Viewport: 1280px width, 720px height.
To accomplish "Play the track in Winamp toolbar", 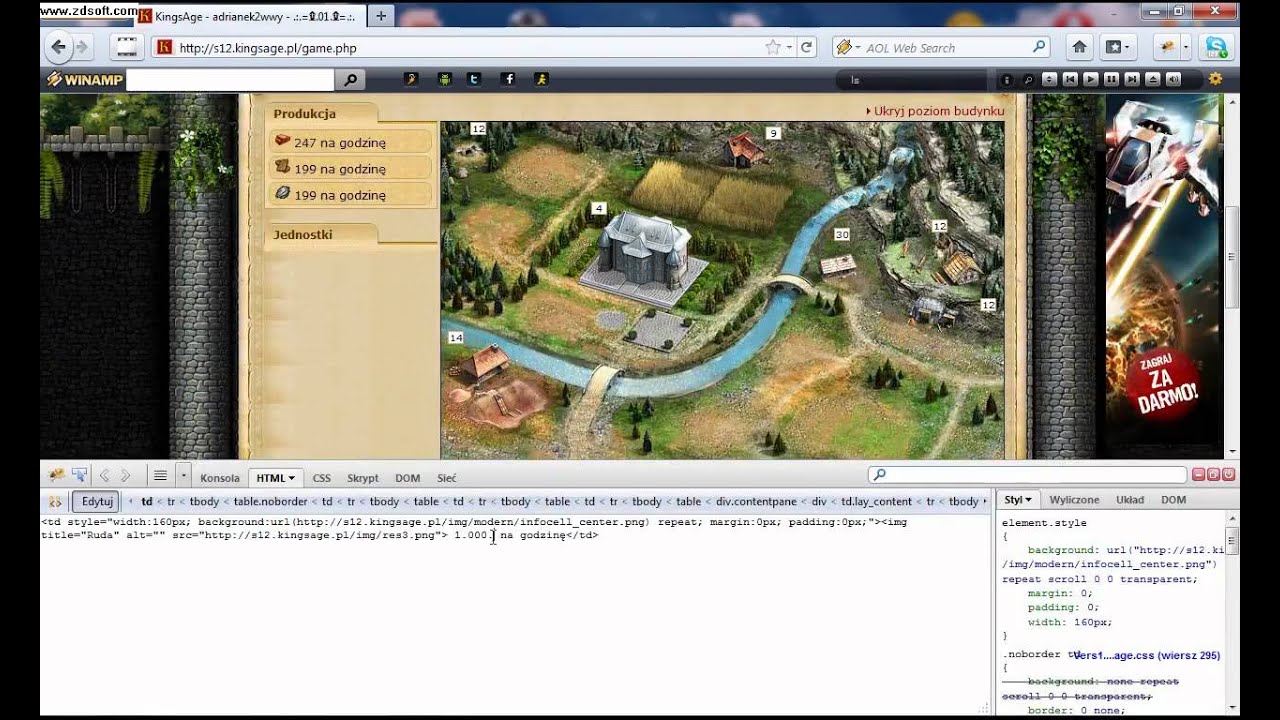I will (1091, 79).
